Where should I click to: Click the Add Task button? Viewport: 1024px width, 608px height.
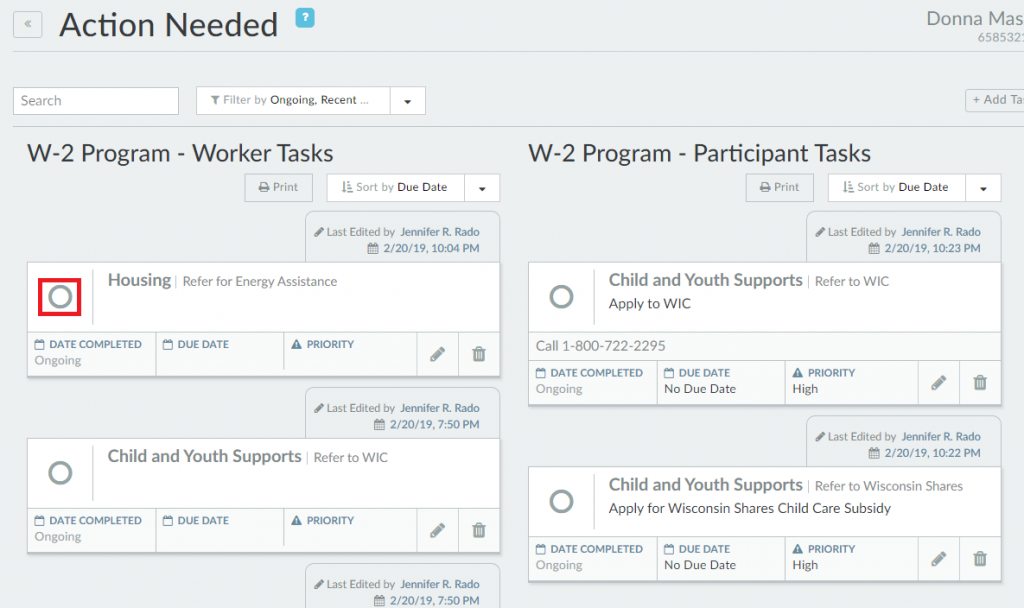(995, 100)
